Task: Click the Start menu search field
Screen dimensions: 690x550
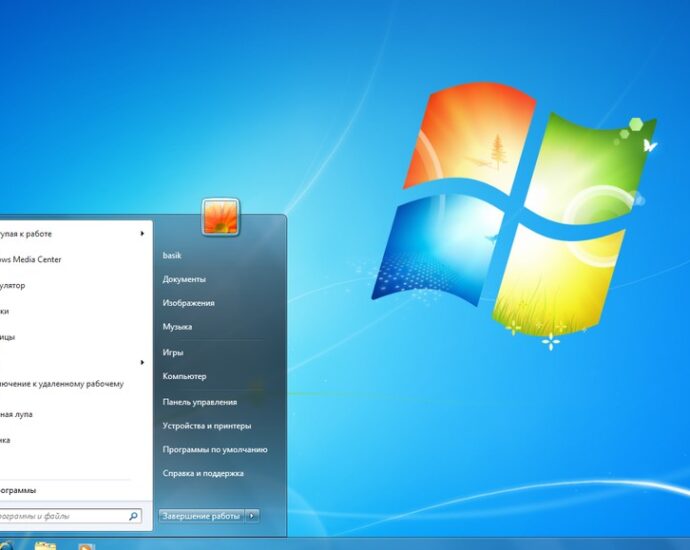Action: tap(60, 516)
